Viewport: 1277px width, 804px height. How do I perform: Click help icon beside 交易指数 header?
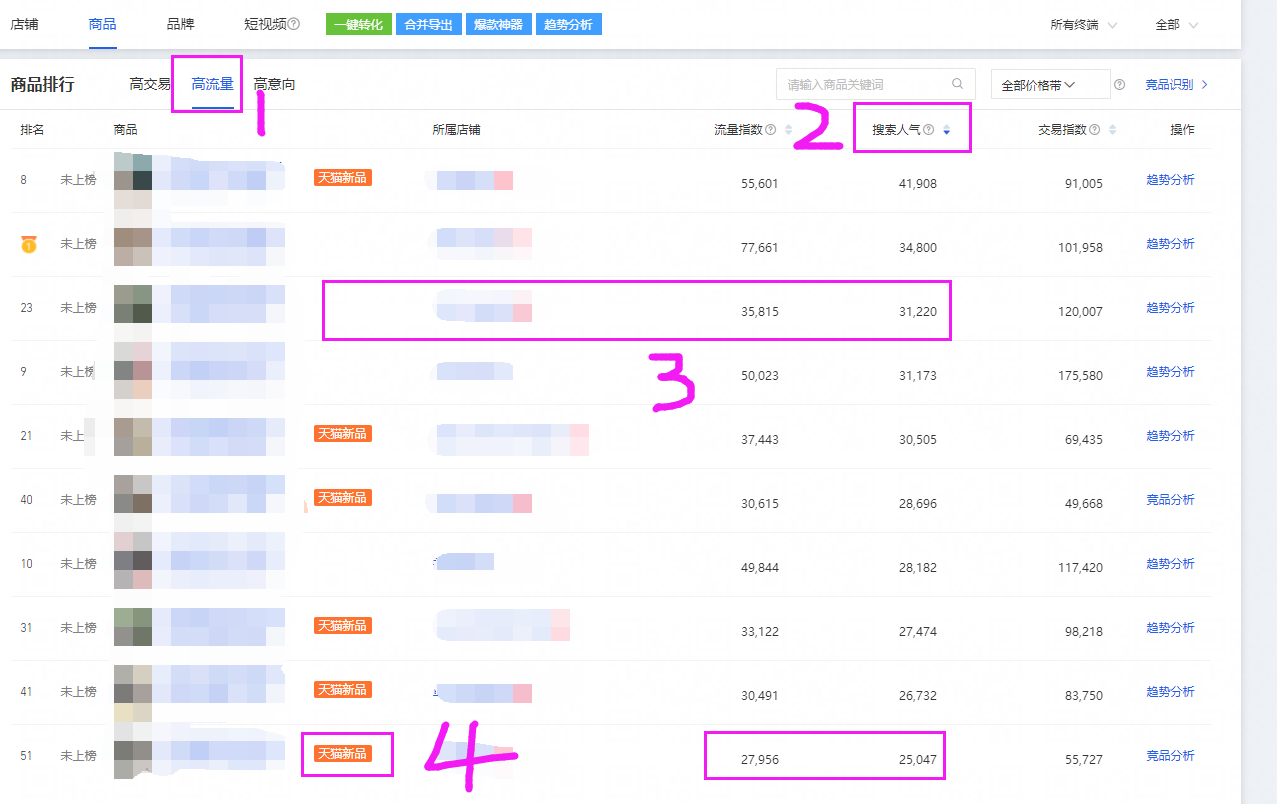click(x=1094, y=130)
